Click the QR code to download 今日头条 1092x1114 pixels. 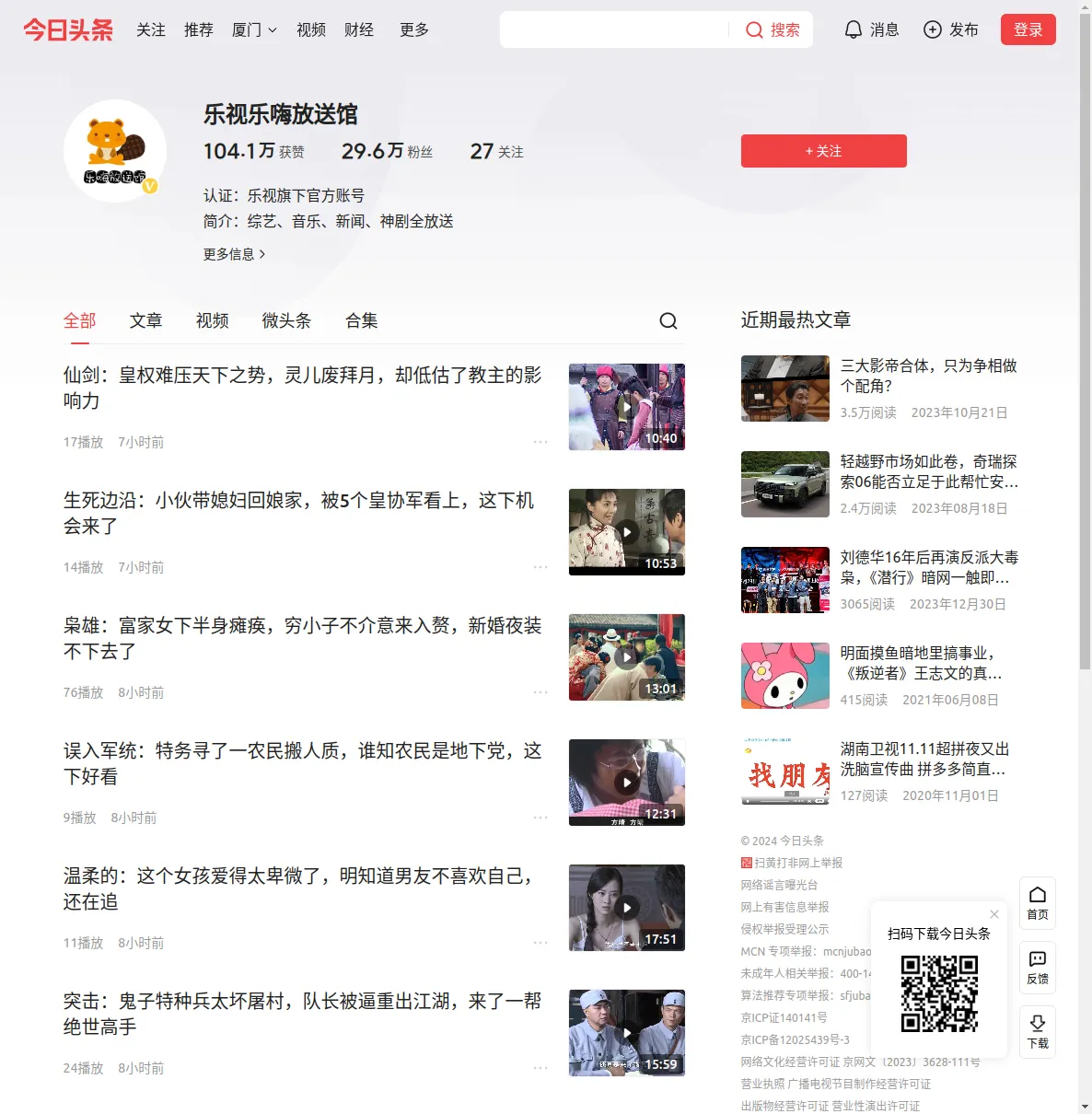[939, 993]
